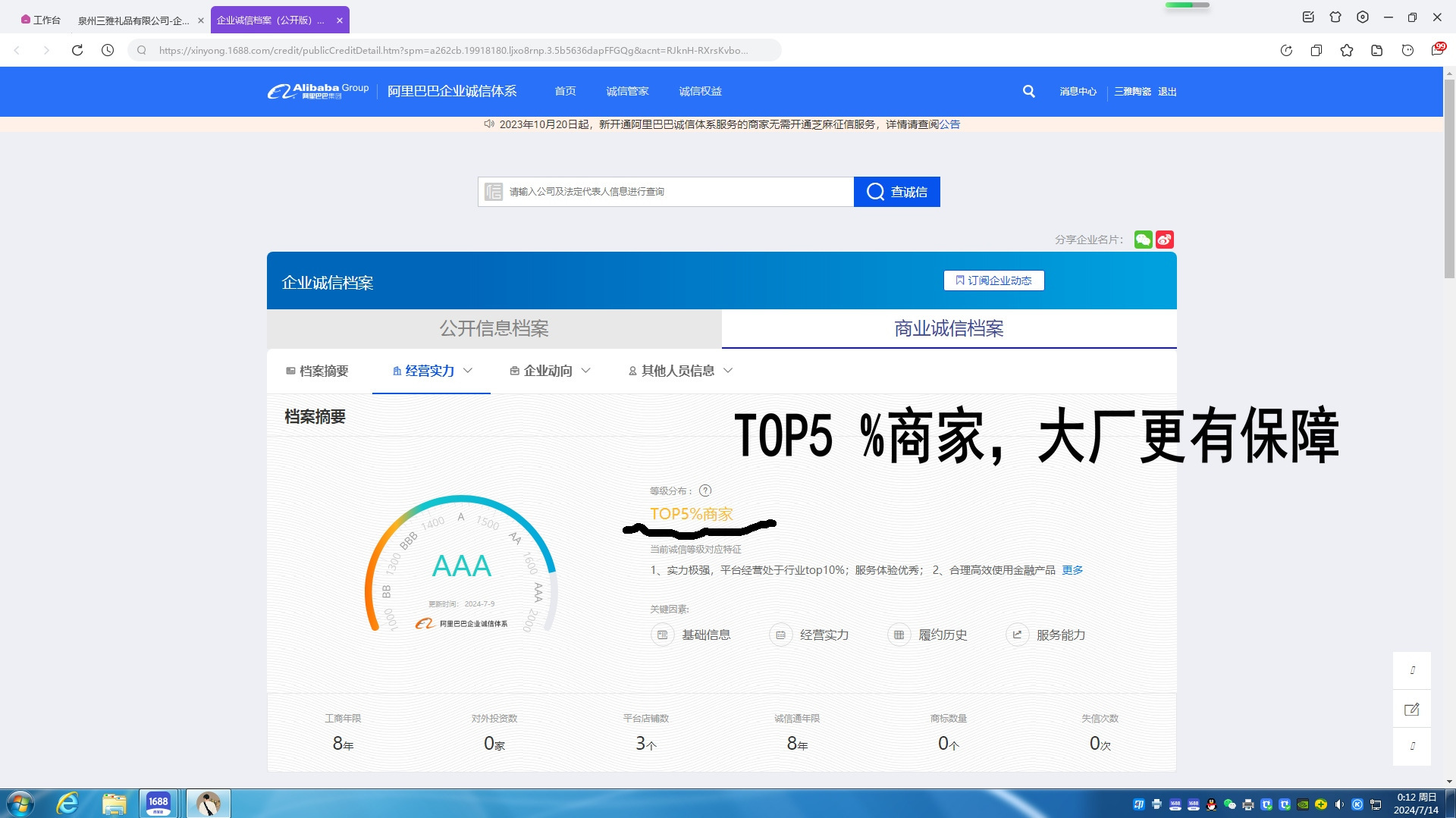Switch to the 公开信息档案 tab
Screen dimensions: 1456x818
(x=494, y=328)
